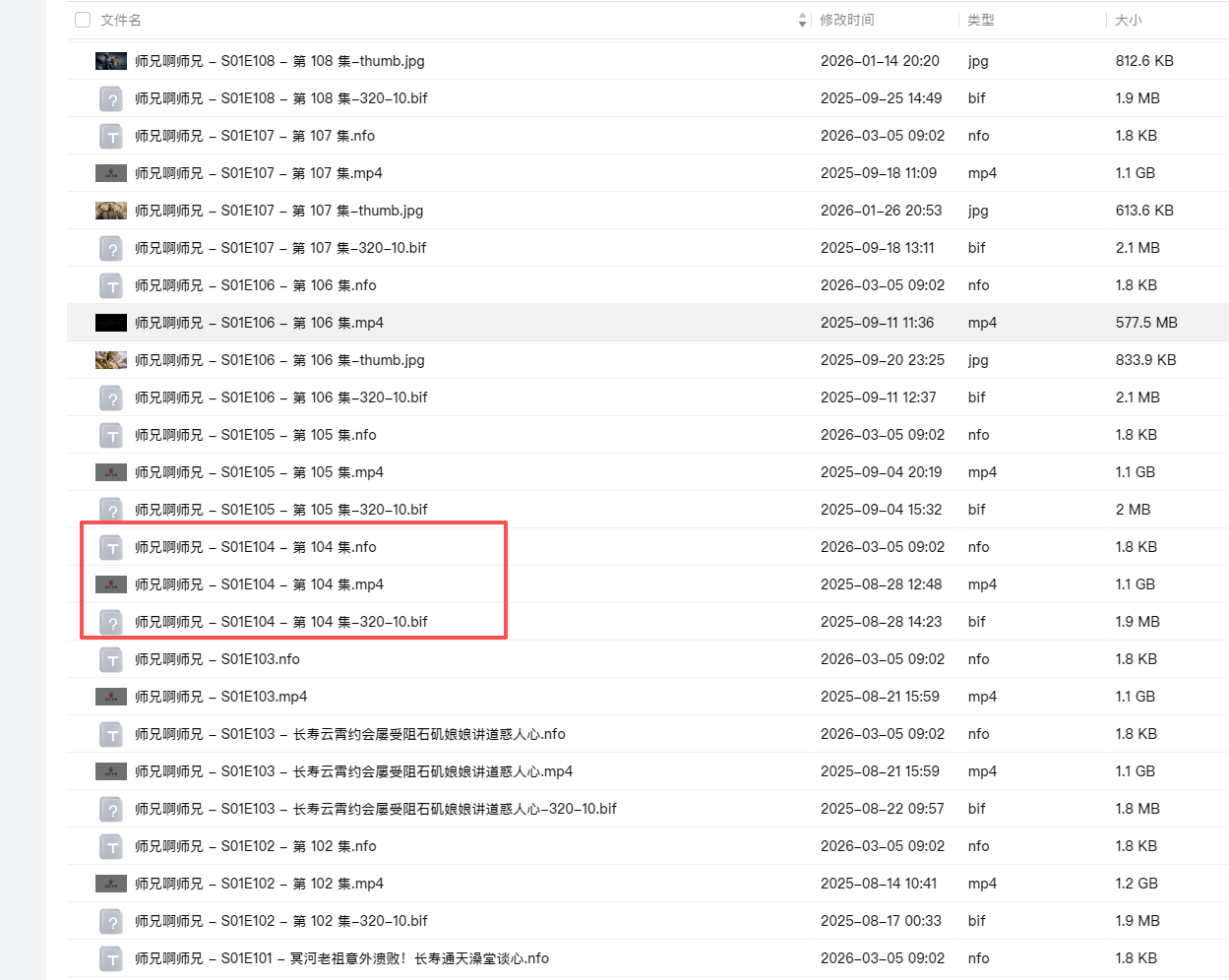Open file S01E101 冥河老祖意外溃败!长寿通天澡堂谈心.nfo
This screenshot has width=1229, height=980.
342,958
